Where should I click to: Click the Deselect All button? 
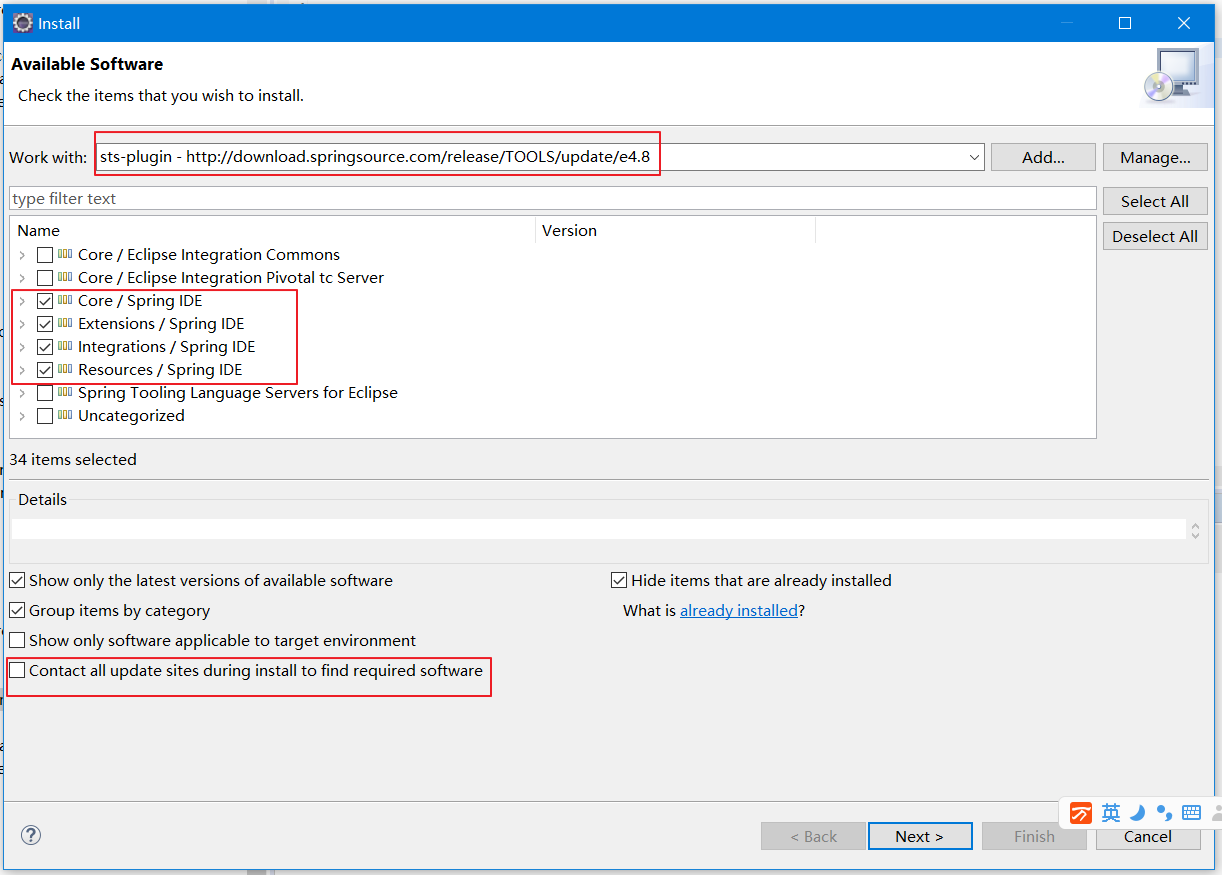click(1155, 236)
